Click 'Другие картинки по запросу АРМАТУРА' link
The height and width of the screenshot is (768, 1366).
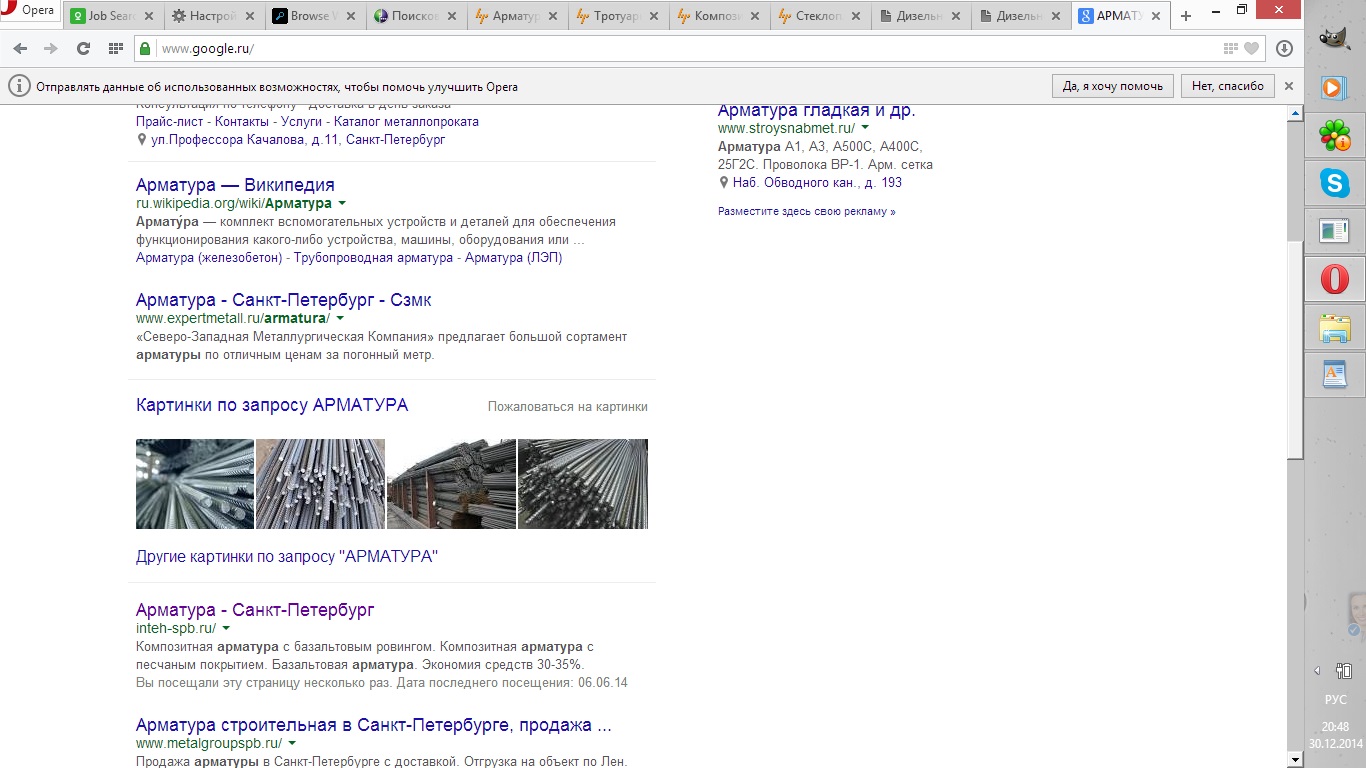[x=287, y=557]
